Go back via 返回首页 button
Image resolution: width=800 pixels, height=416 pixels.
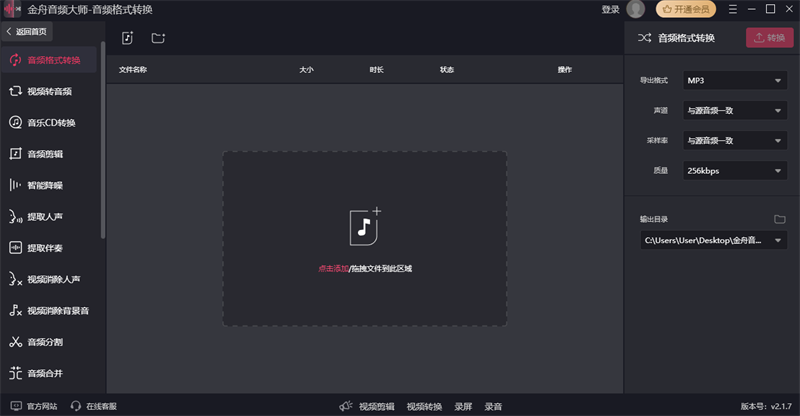[x=27, y=32]
